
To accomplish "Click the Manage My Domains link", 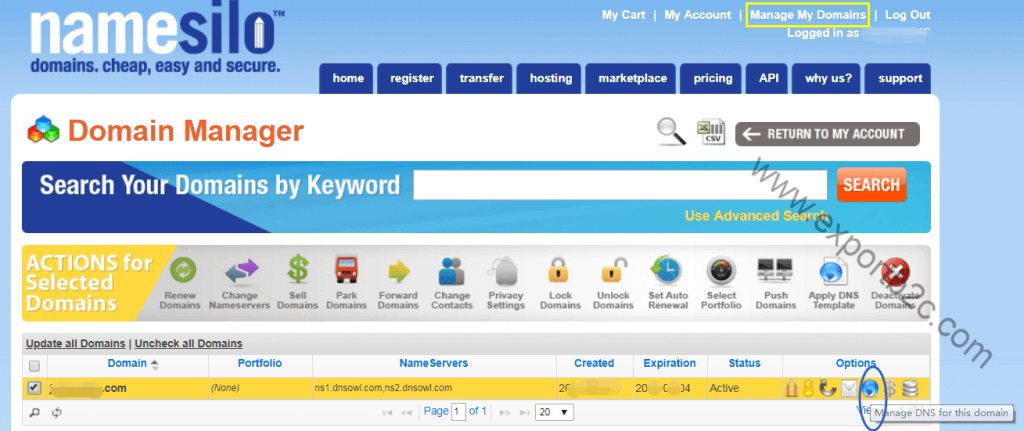I will [807, 15].
